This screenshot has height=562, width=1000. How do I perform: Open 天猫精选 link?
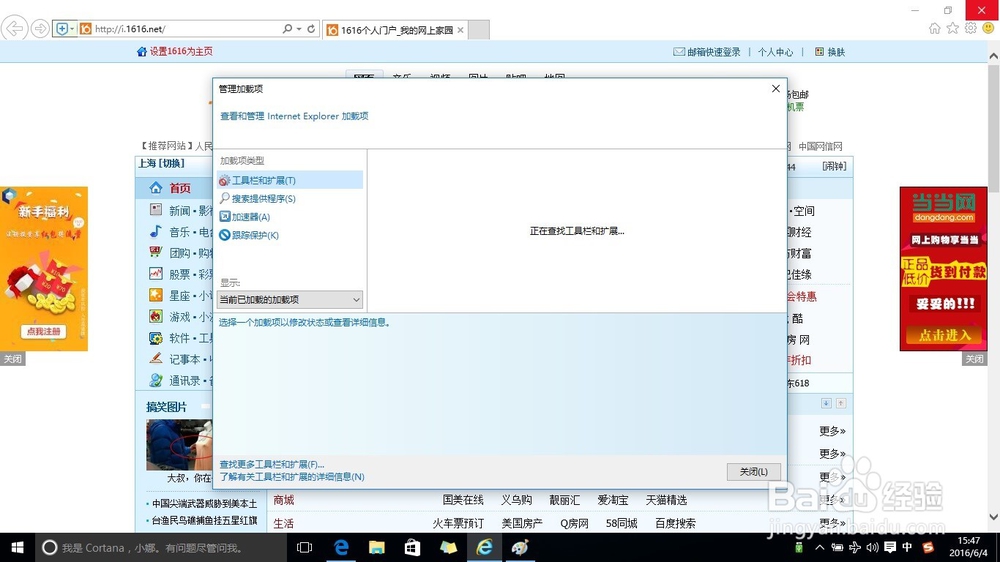666,500
